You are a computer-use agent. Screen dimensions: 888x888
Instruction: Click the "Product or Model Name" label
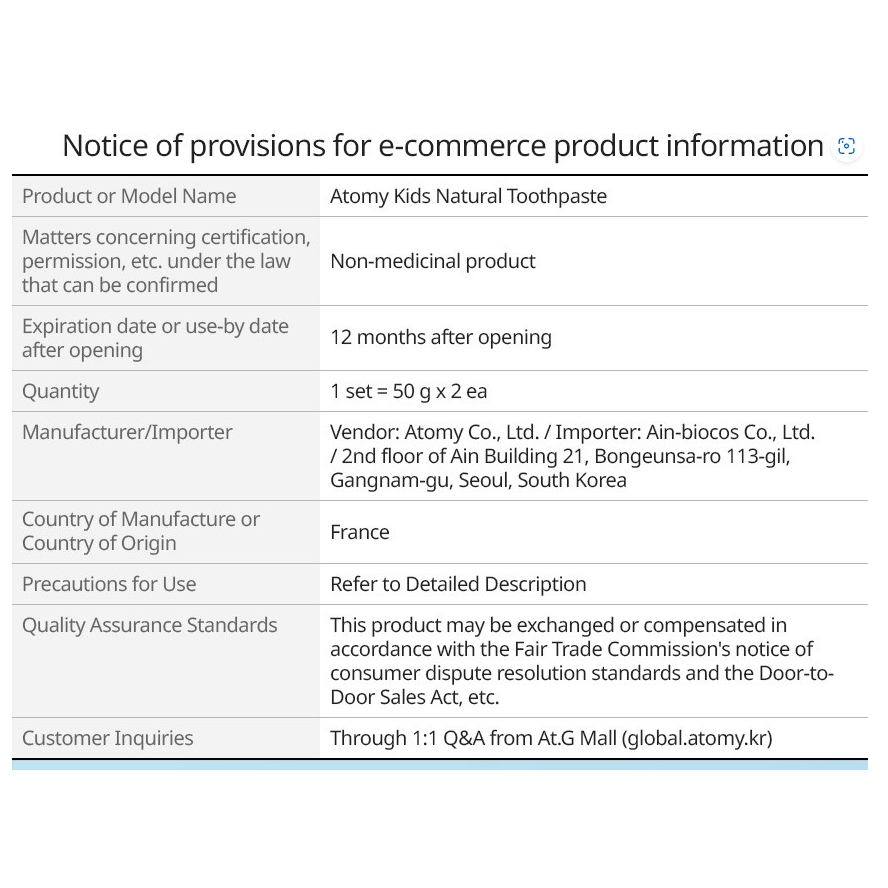pyautogui.click(x=129, y=196)
